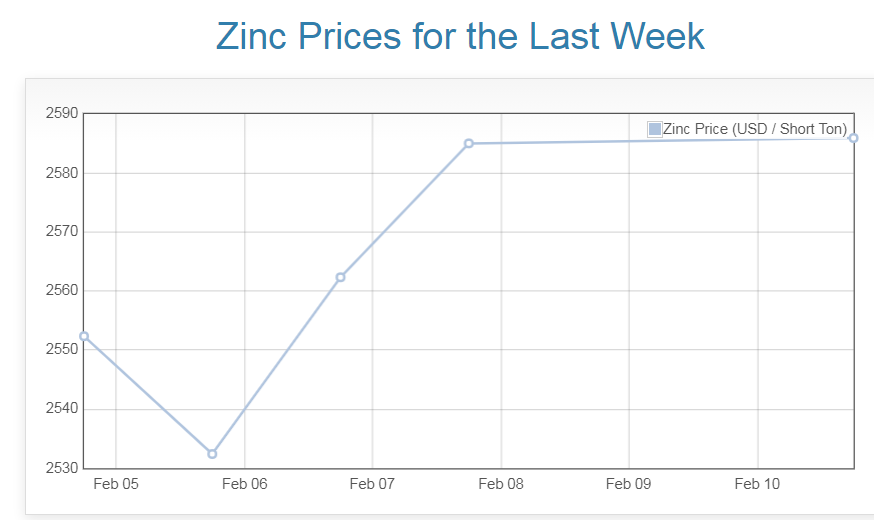Viewport: 874px width, 520px height.
Task: Click the 2560 y-axis label
Action: pos(62,291)
